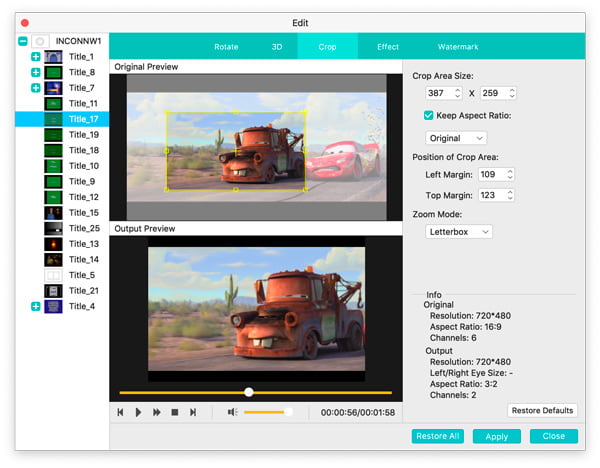The image size is (600, 468).
Task: Click the Title_13 thumbnail
Action: (x=53, y=244)
